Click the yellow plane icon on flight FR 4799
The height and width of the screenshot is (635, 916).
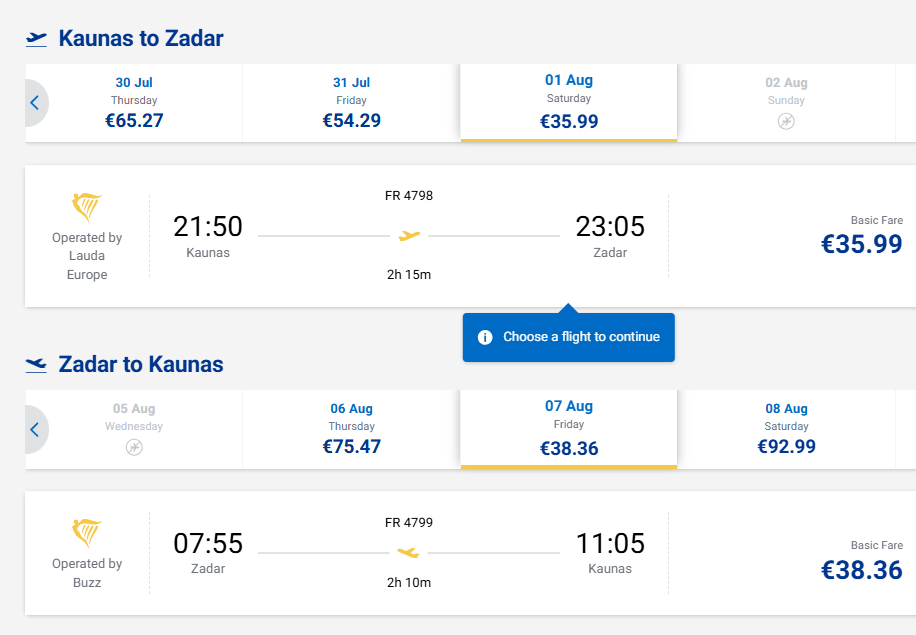(408, 552)
